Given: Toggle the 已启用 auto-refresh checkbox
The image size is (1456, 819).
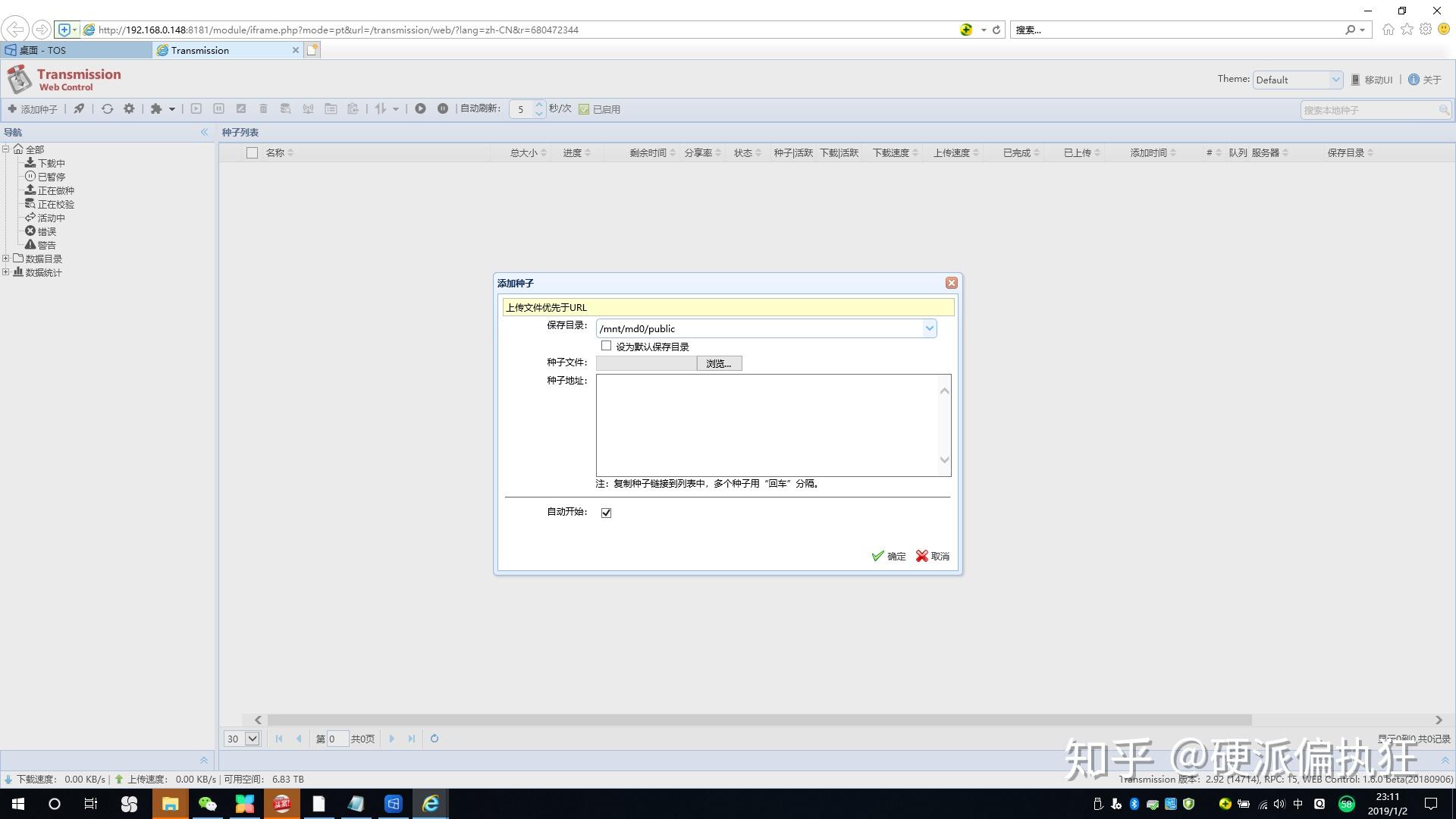Looking at the screenshot, I should [584, 109].
